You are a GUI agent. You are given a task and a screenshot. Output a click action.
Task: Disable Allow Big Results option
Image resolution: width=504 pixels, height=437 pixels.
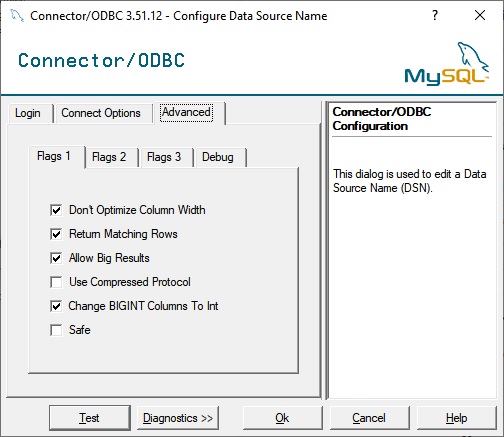click(x=56, y=258)
